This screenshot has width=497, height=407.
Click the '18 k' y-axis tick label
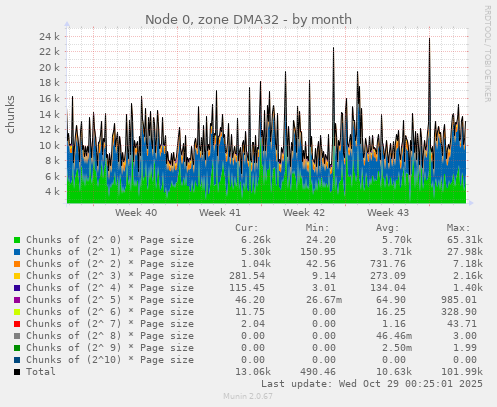[49, 83]
